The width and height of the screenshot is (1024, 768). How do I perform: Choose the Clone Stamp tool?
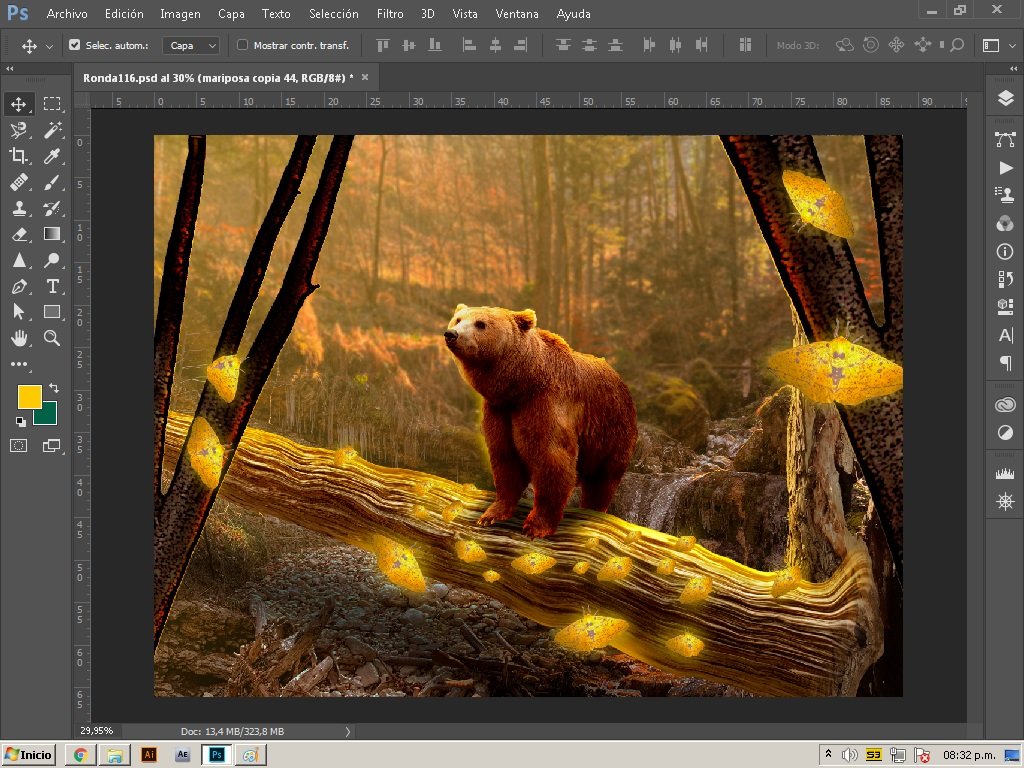(18, 208)
